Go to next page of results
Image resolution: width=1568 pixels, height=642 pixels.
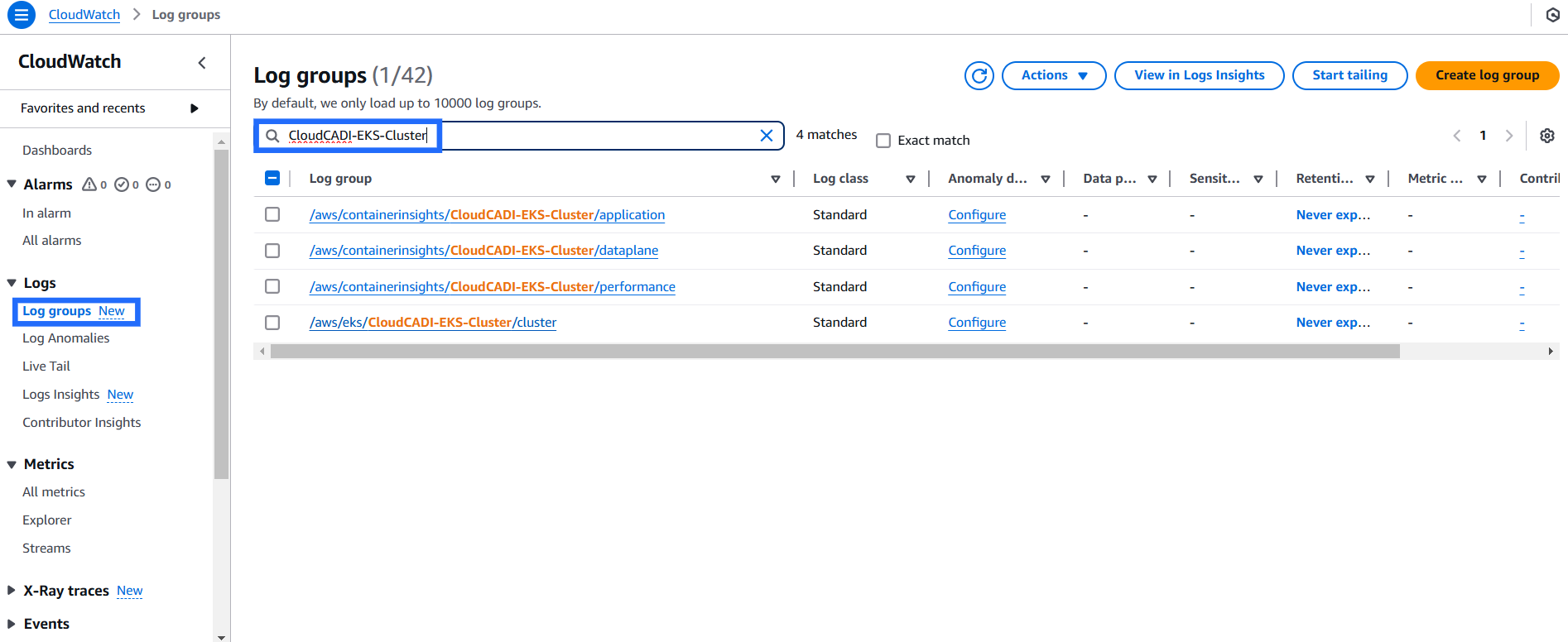pos(1509,136)
